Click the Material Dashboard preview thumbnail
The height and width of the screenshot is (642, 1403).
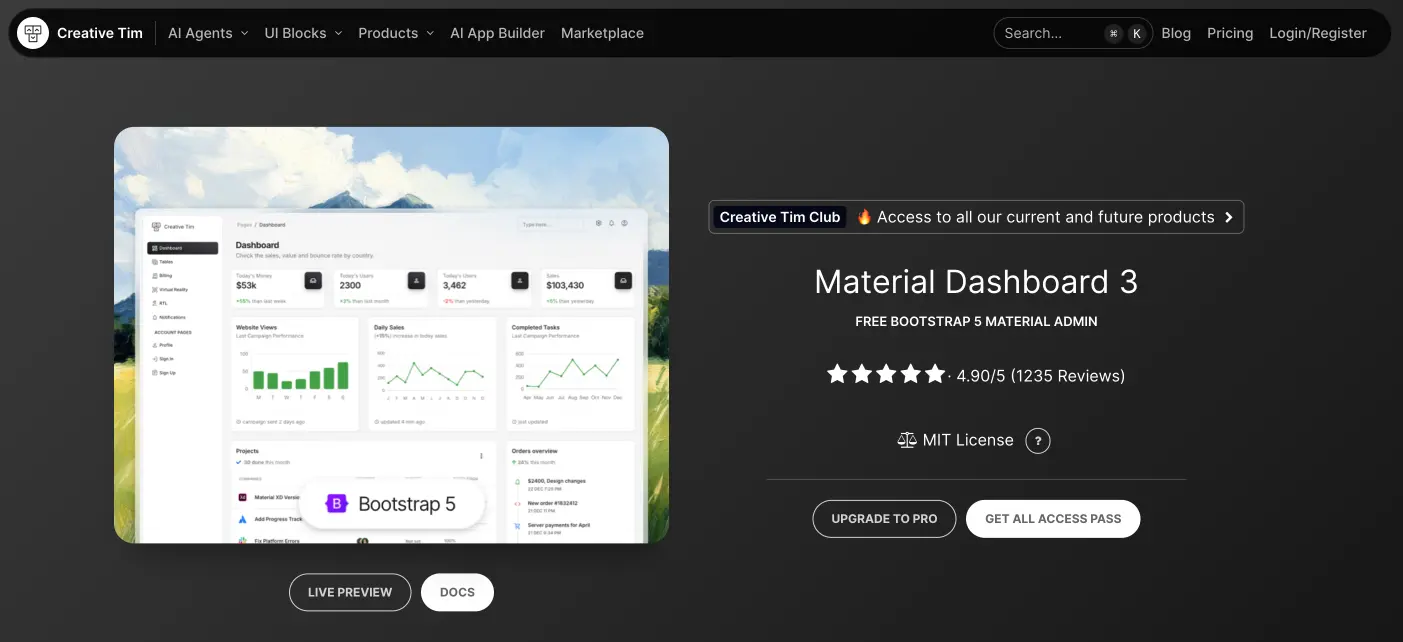coord(391,335)
